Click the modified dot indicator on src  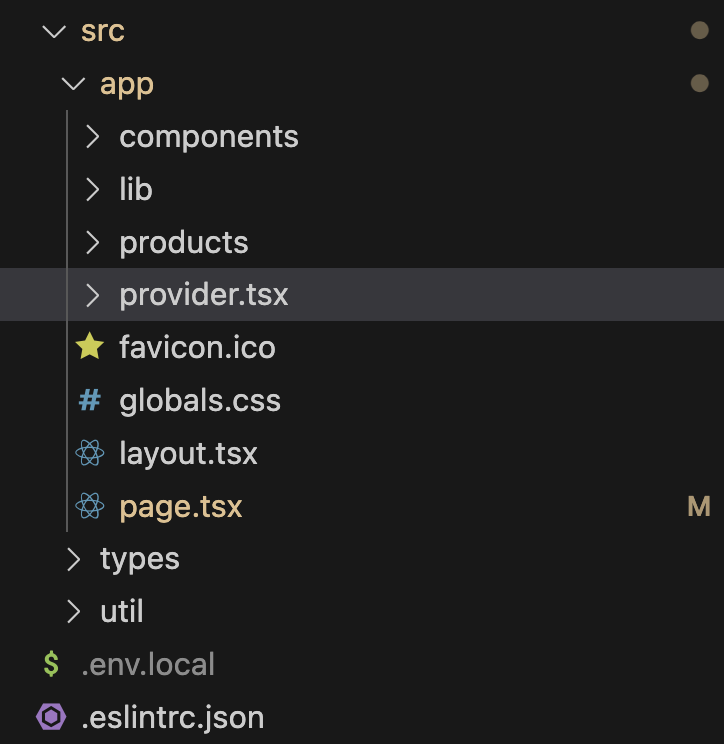(699, 31)
